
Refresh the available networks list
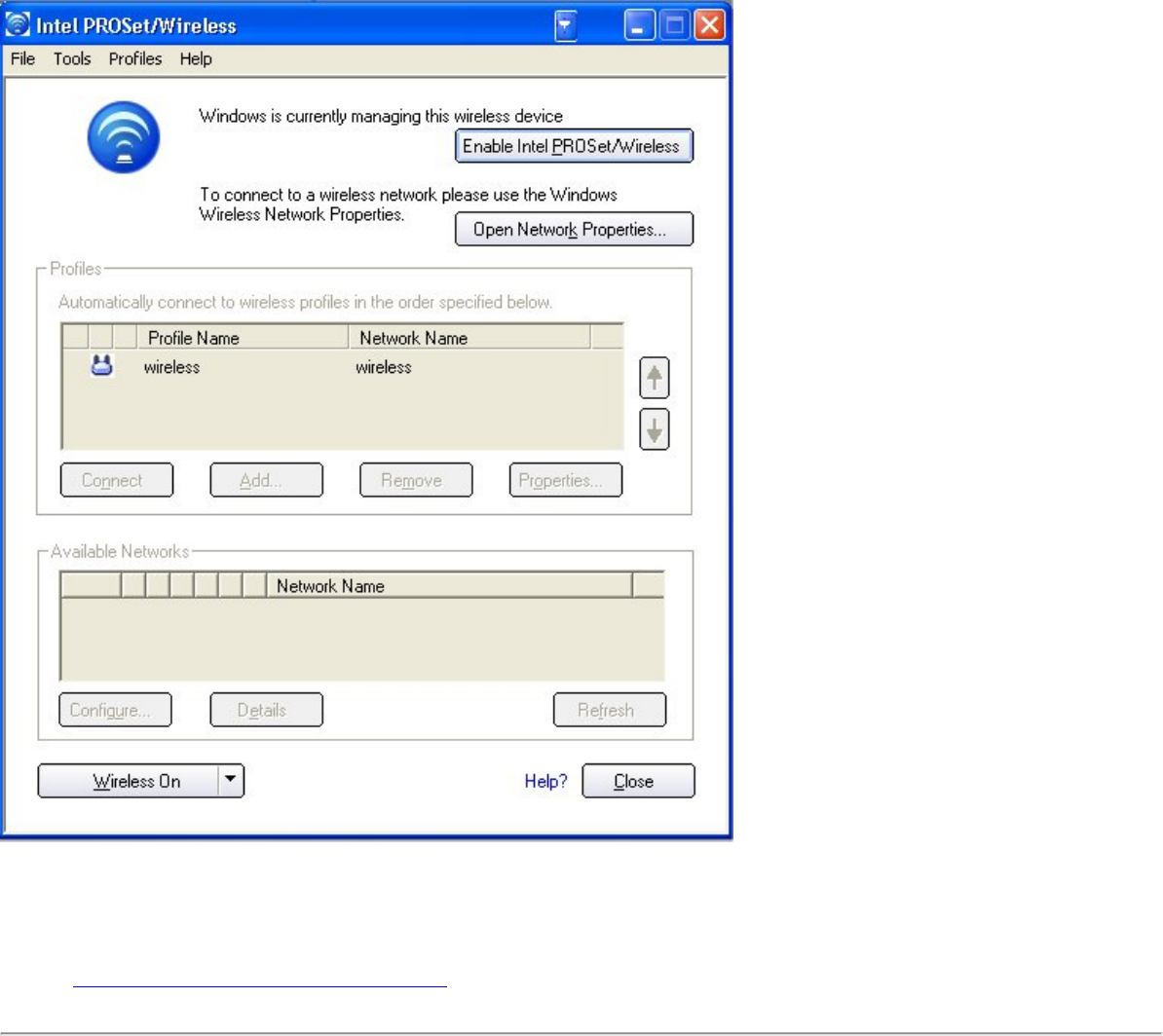610,710
